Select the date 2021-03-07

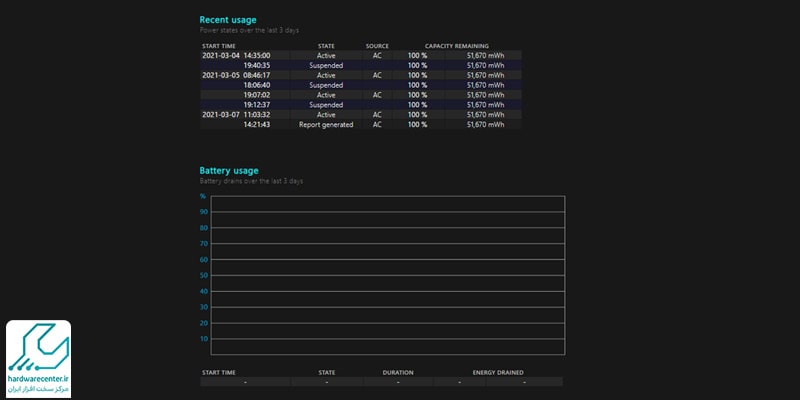point(220,115)
